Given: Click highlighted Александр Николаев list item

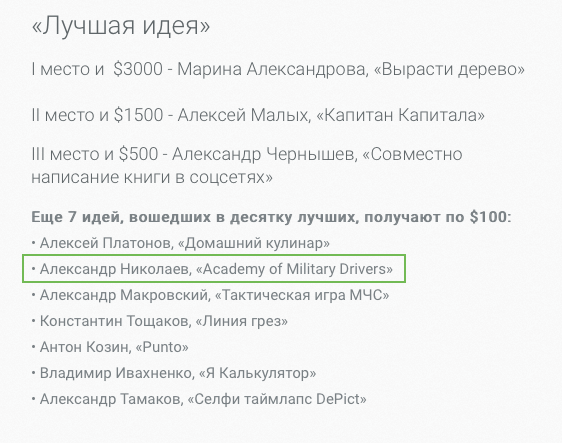Looking at the screenshot, I should pos(214,269).
